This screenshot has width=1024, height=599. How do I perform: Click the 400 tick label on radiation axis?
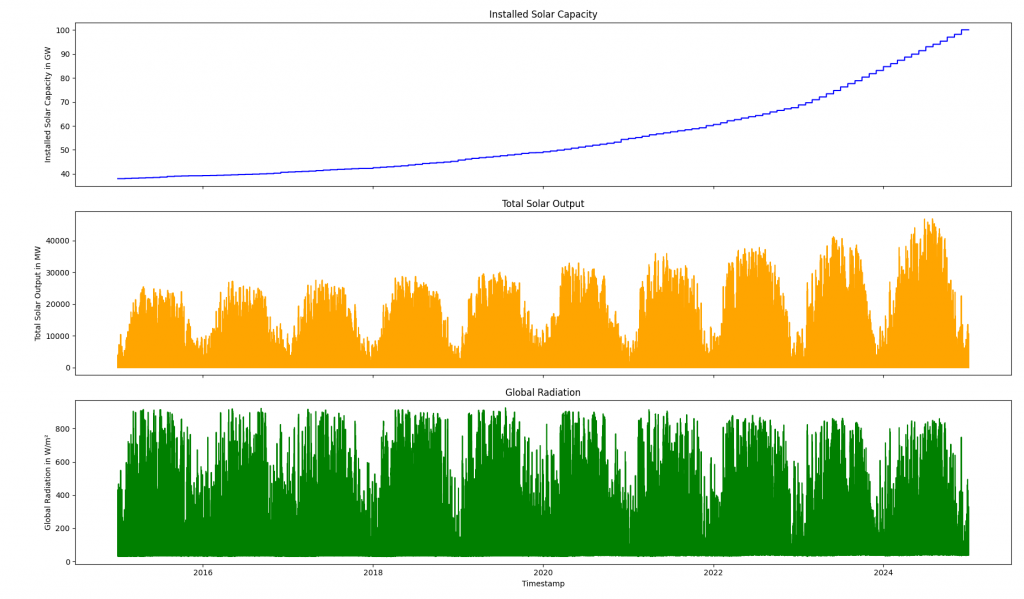[x=61, y=495]
